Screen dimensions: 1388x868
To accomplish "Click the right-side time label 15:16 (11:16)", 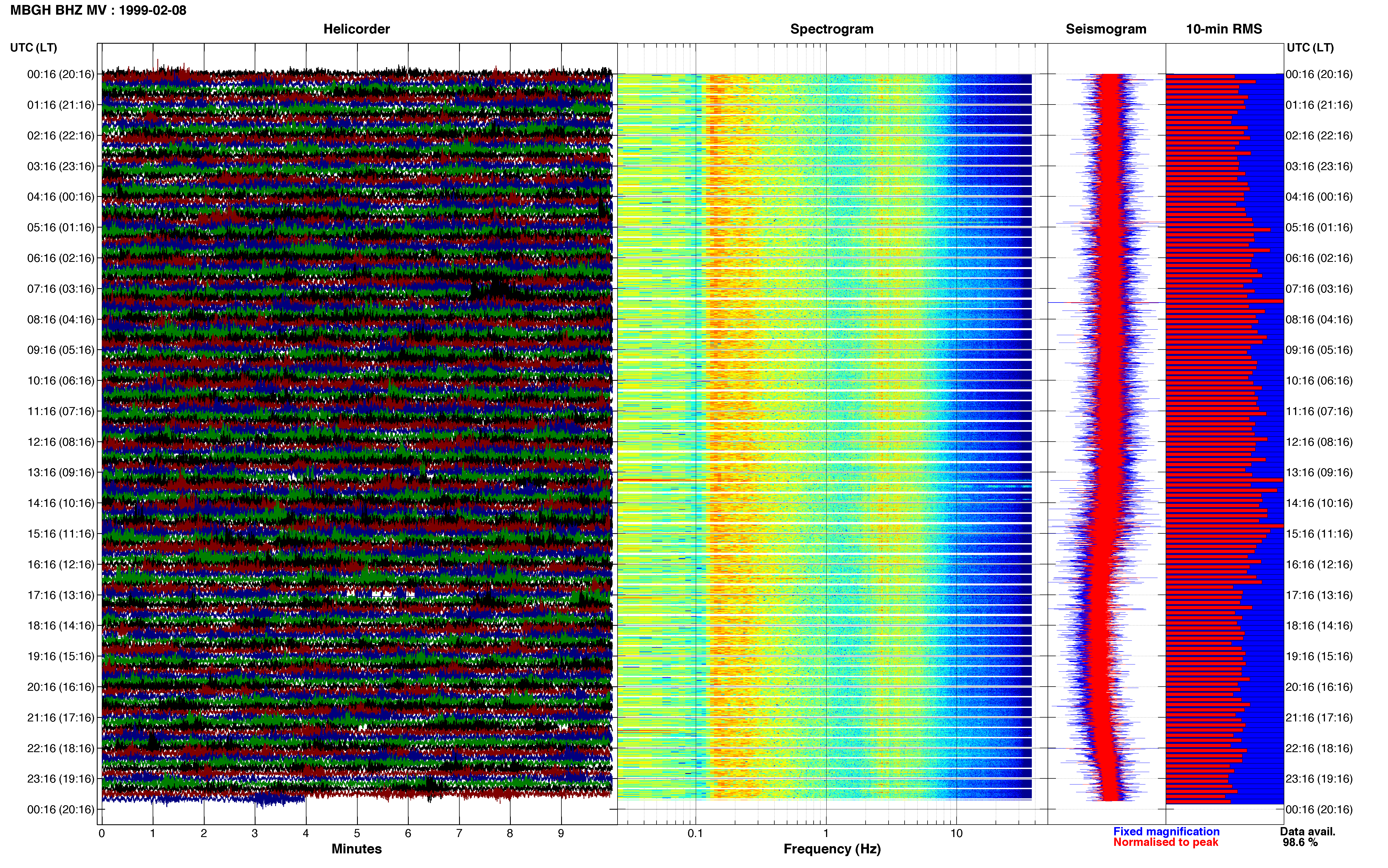I will 1319,534.
